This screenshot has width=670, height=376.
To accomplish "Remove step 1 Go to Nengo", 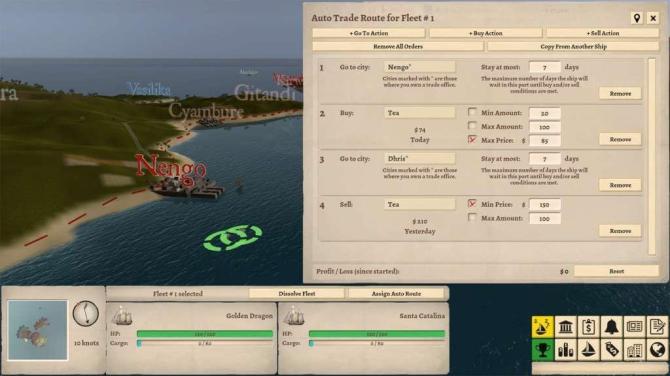I will pyautogui.click(x=620, y=93).
